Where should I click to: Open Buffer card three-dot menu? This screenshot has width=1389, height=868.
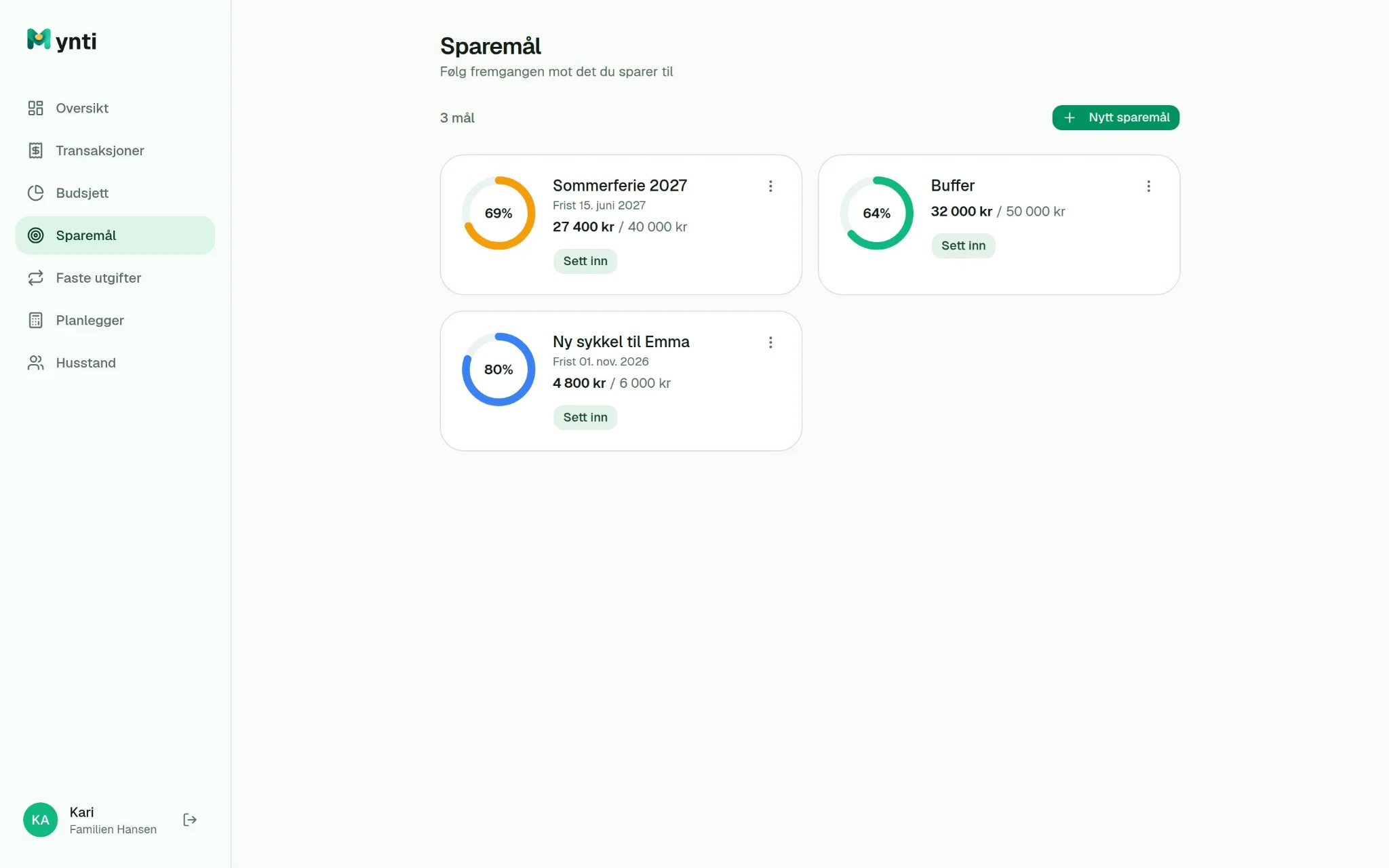(x=1148, y=186)
